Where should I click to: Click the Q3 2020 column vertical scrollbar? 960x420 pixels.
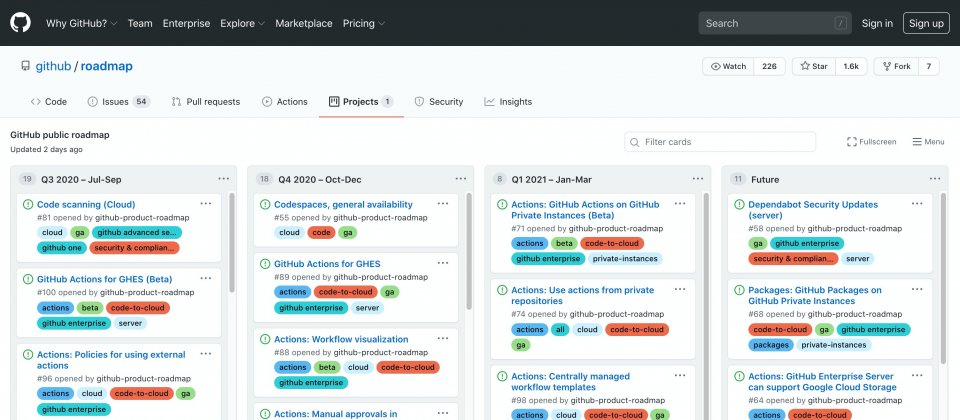pos(231,242)
